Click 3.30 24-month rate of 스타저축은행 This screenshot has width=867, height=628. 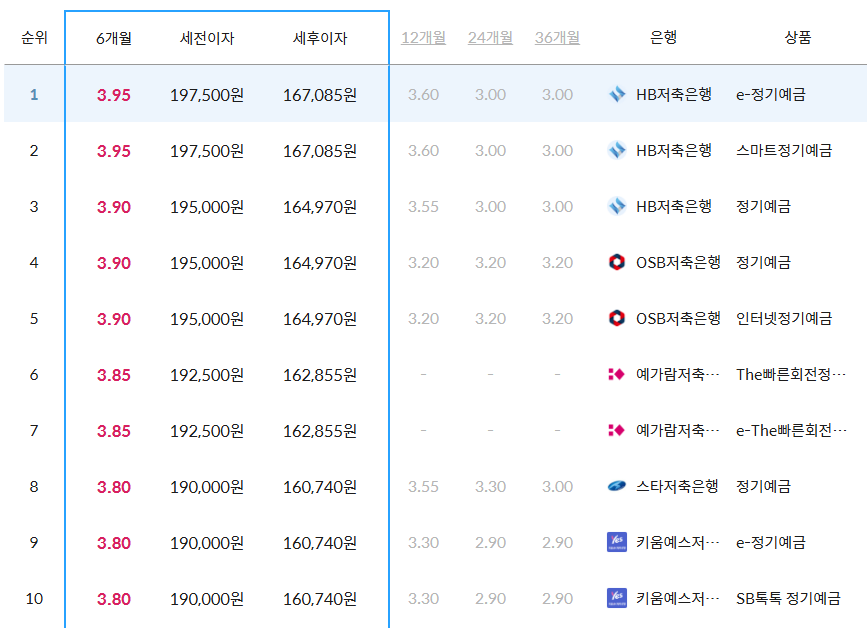tap(490, 486)
